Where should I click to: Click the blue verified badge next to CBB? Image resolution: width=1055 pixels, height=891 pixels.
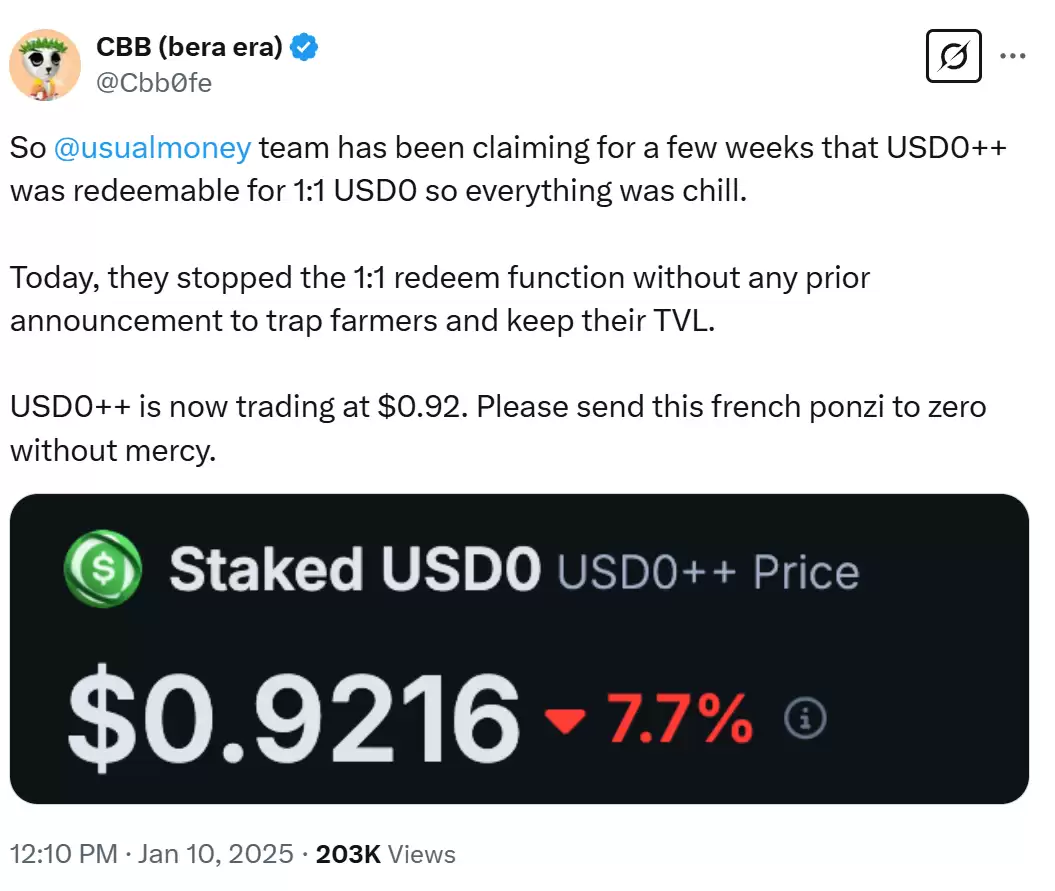[304, 45]
